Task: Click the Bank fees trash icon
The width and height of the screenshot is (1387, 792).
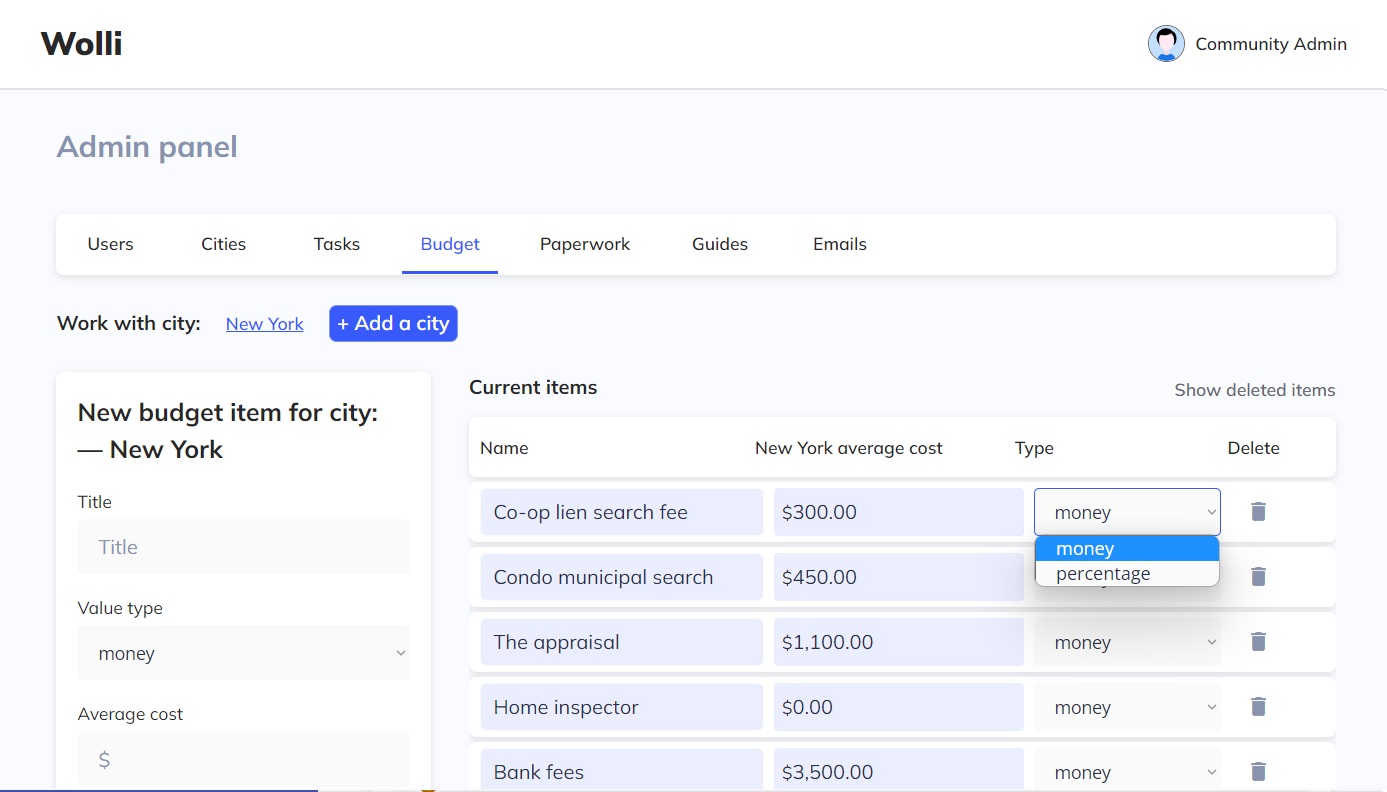Action: (1258, 771)
